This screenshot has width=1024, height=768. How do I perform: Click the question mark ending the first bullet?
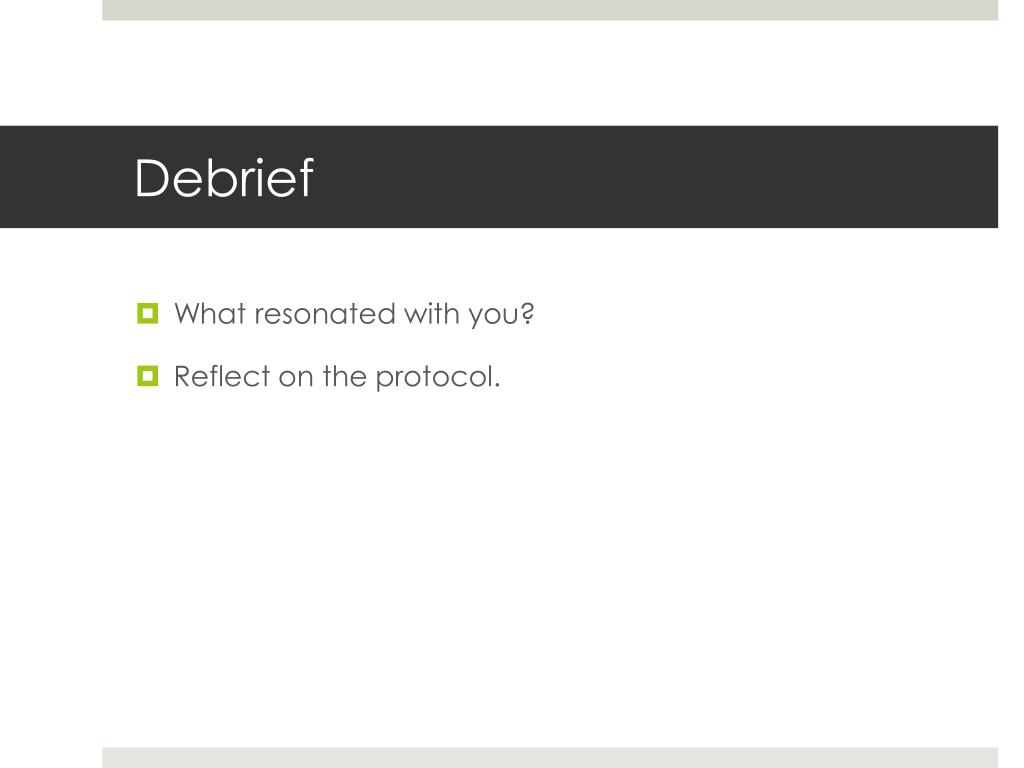pos(528,314)
